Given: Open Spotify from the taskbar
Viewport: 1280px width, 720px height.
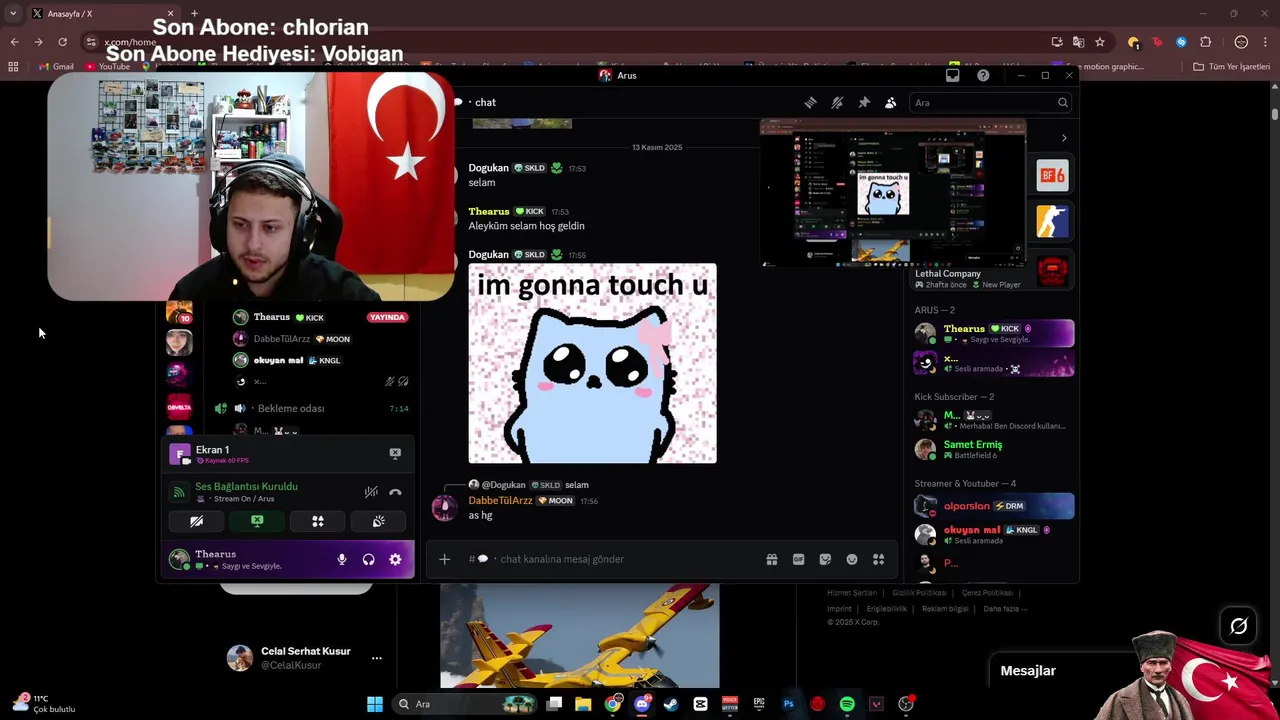Looking at the screenshot, I should (847, 704).
